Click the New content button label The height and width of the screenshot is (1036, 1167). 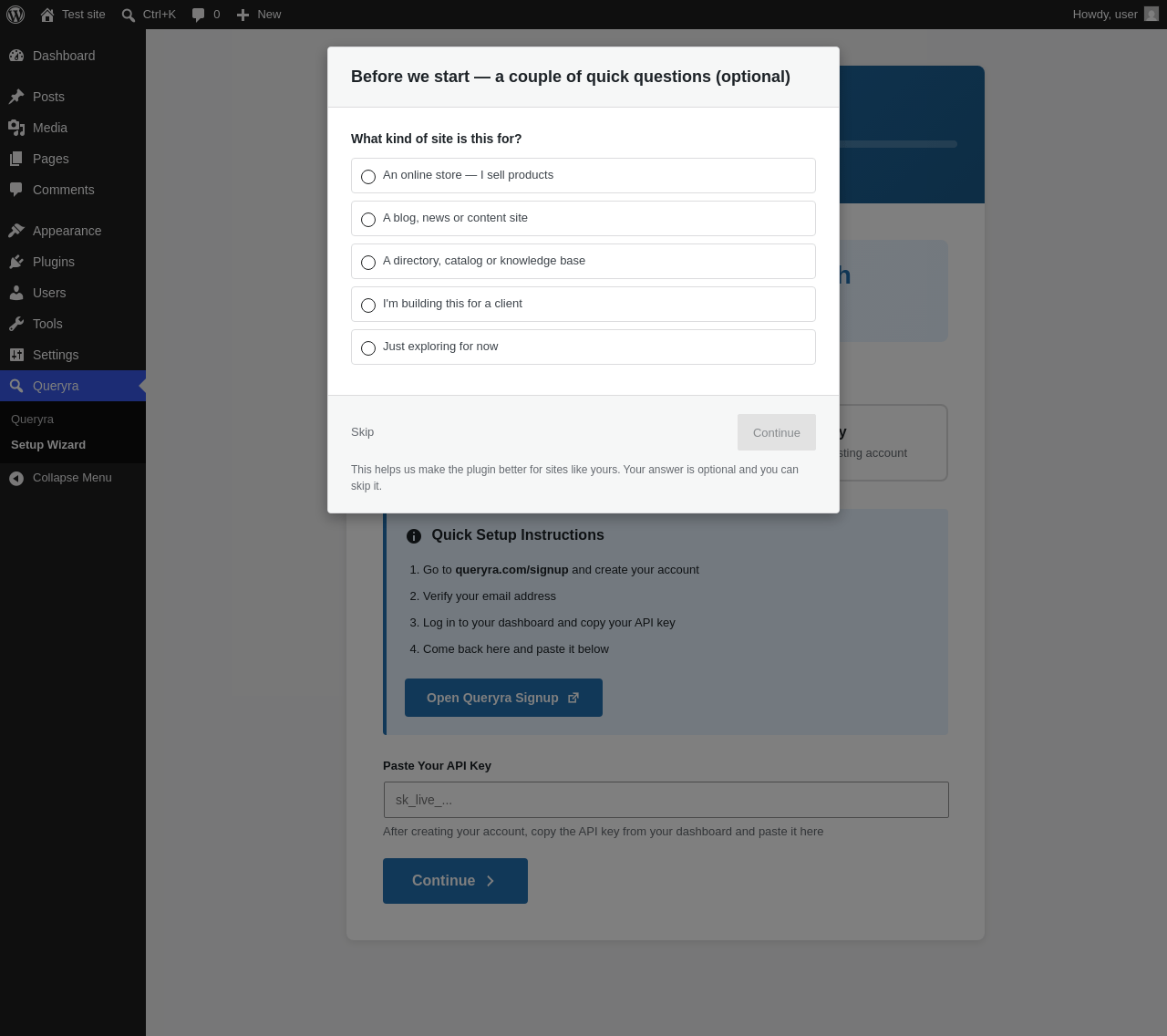pos(269,15)
